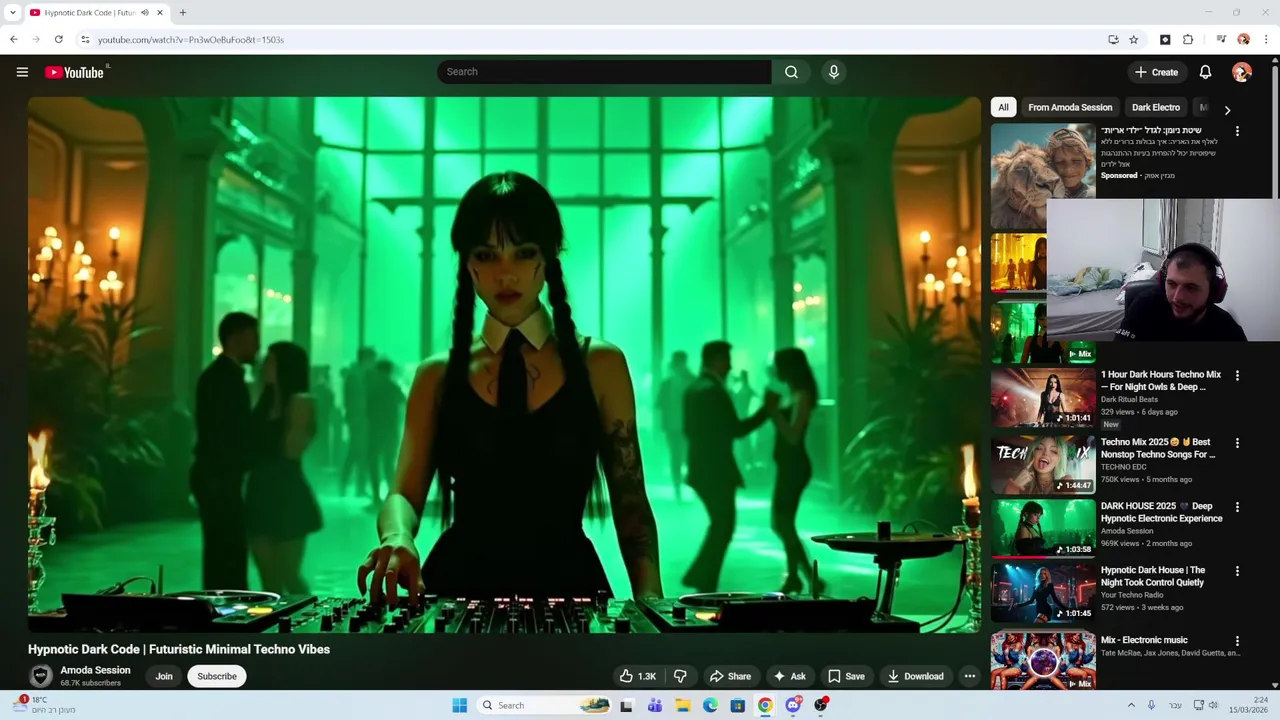Like the video with thumbs up
The image size is (1280, 720).
(x=637, y=676)
